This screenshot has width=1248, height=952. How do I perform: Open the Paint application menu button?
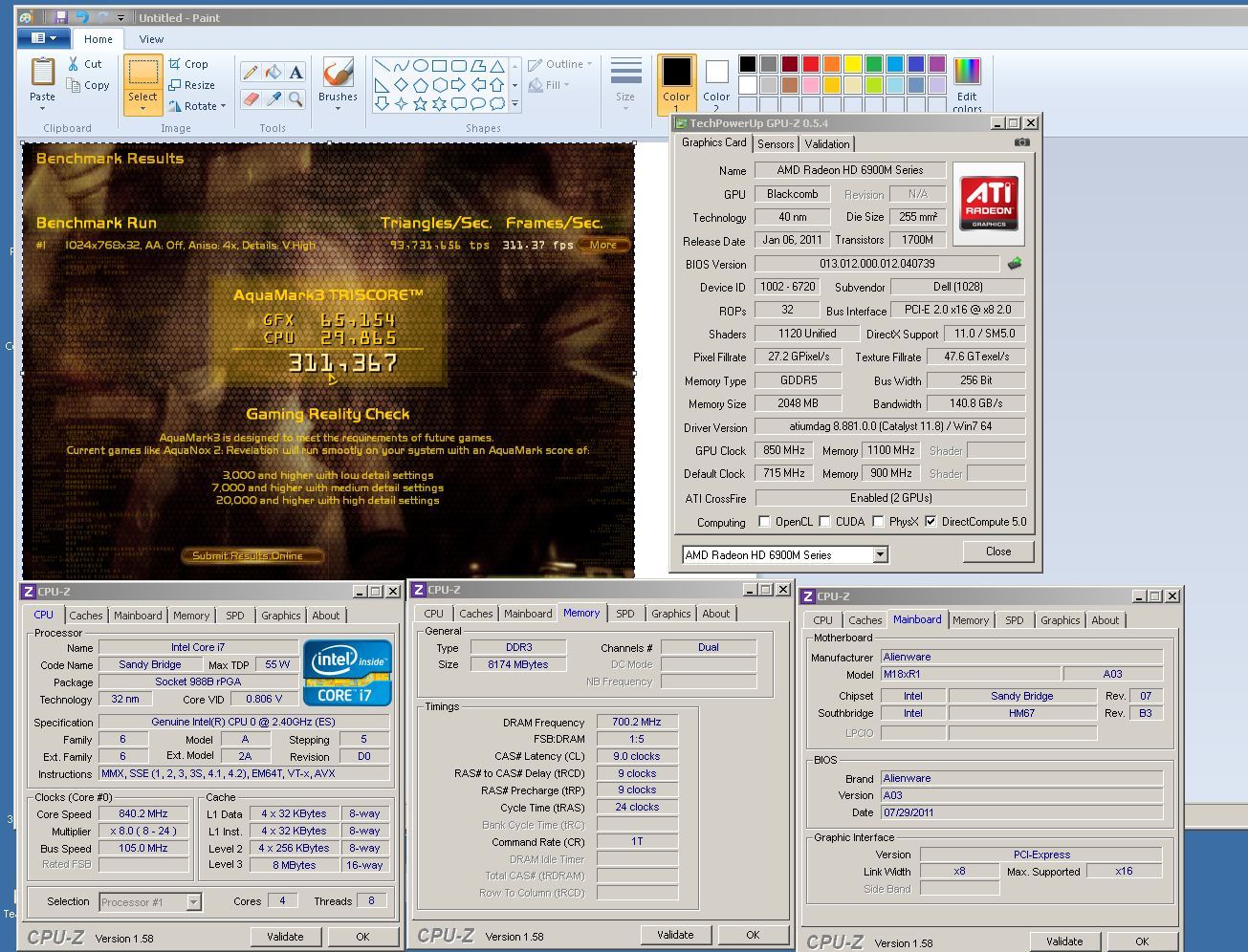(x=43, y=38)
